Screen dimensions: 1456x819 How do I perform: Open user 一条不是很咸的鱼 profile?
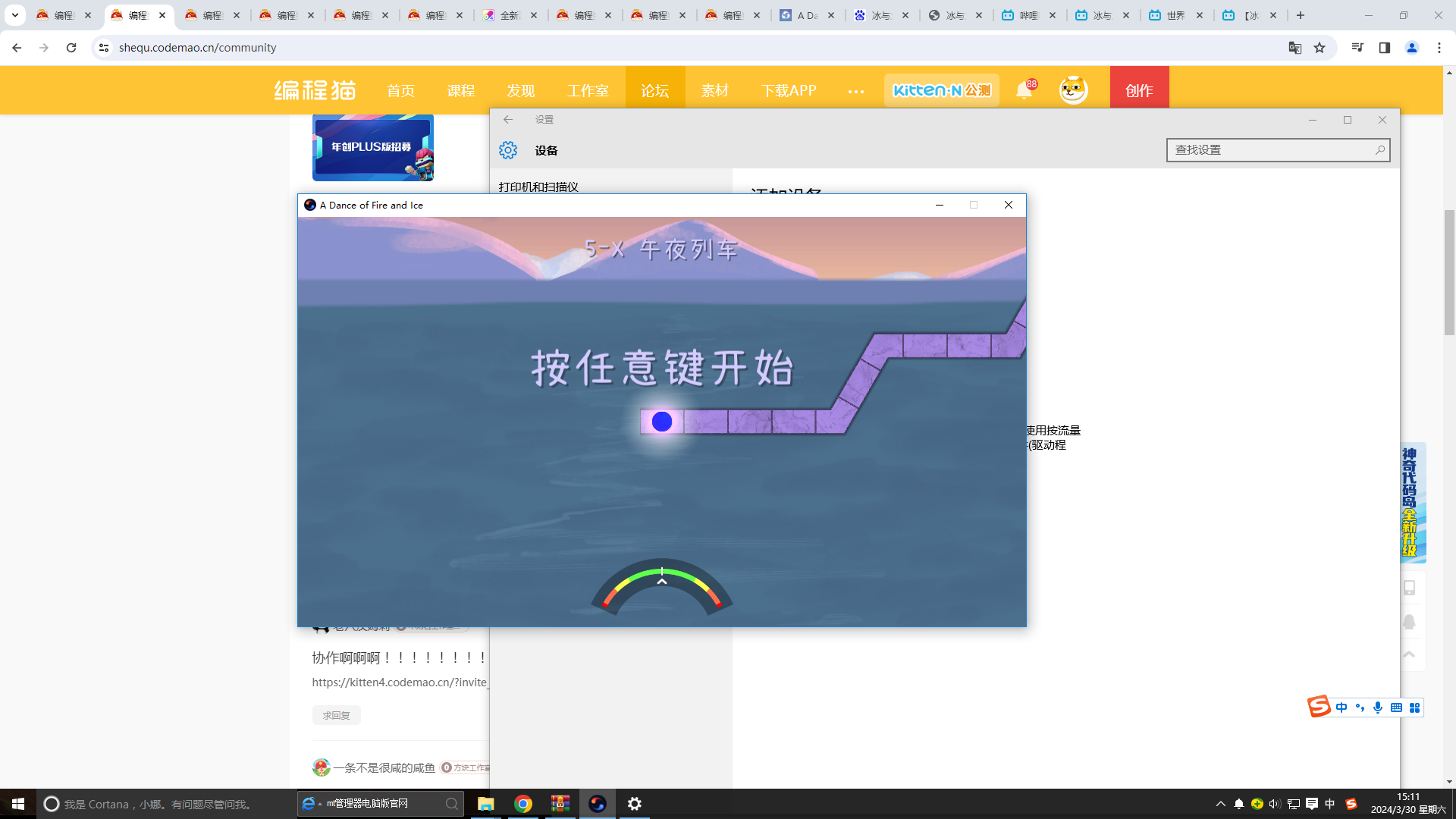coord(384,767)
